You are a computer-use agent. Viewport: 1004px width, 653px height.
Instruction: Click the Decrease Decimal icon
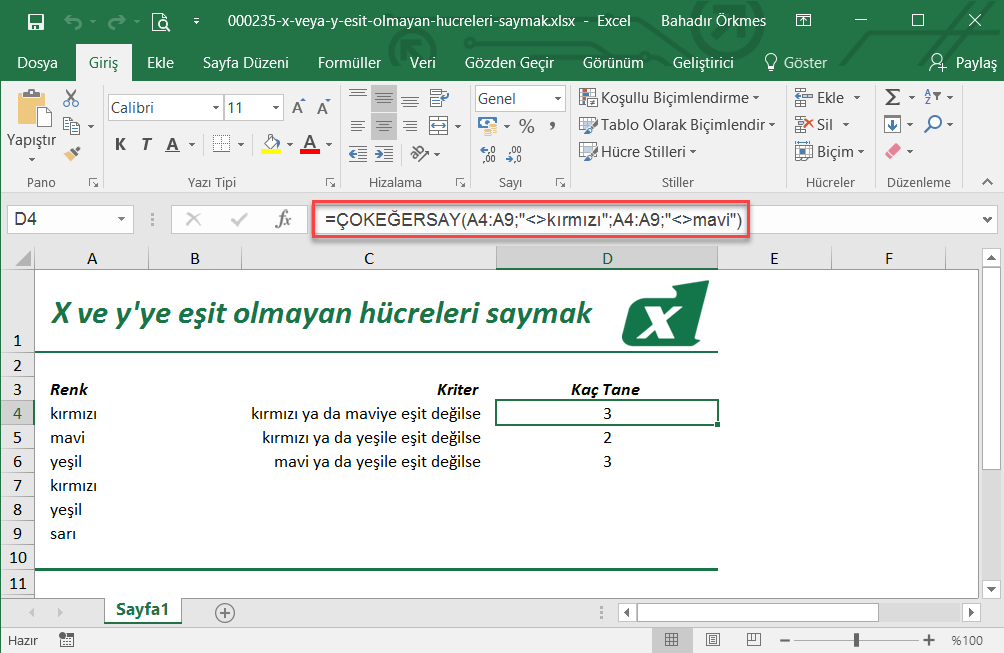pos(514,154)
